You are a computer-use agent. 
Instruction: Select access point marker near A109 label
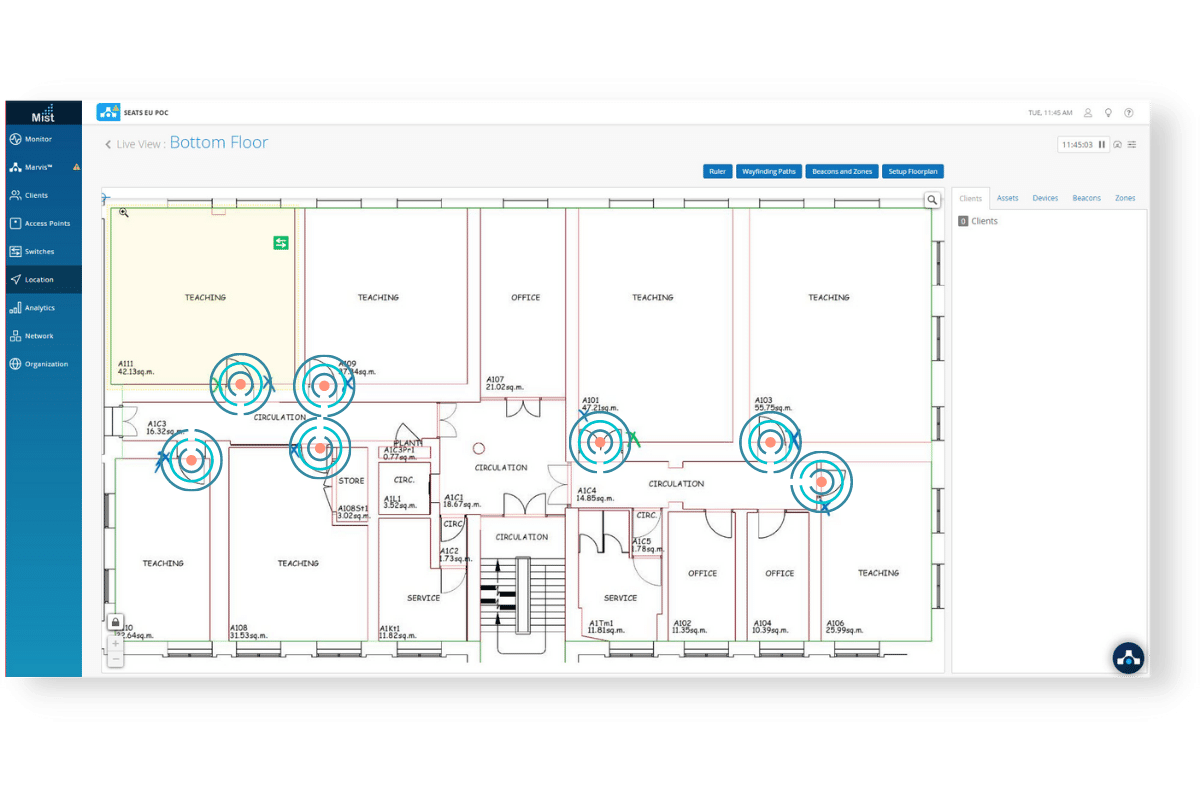tap(324, 385)
